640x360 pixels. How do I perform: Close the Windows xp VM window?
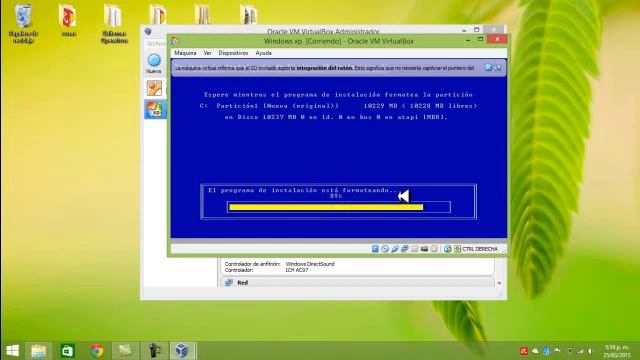point(497,40)
